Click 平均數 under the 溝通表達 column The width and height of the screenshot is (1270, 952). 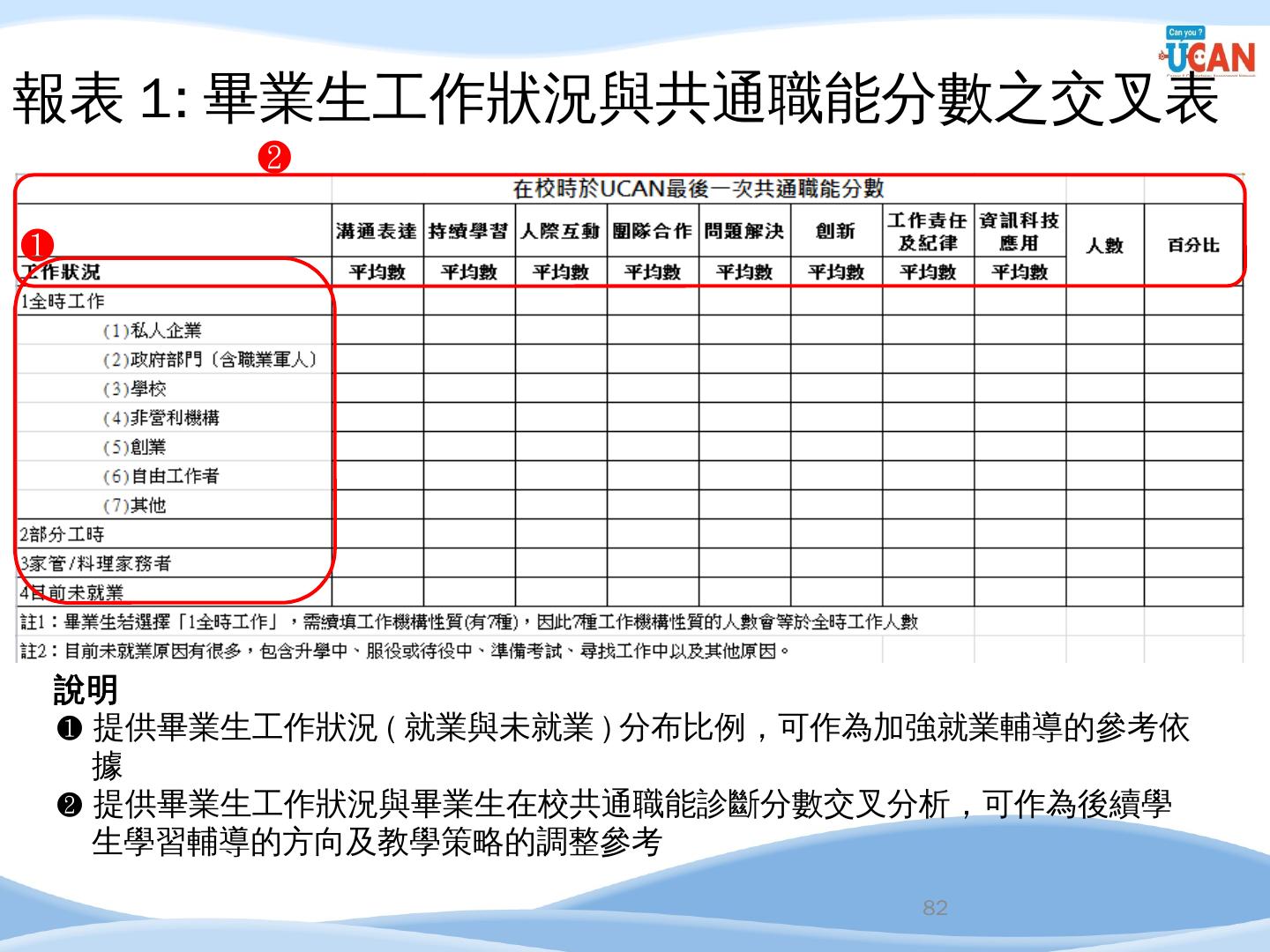pos(377,272)
